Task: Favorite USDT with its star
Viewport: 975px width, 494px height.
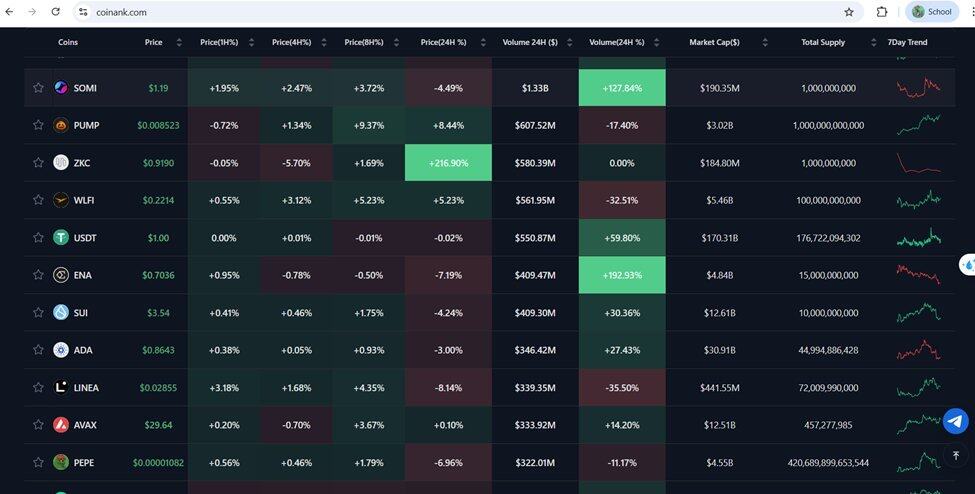Action: click(38, 237)
